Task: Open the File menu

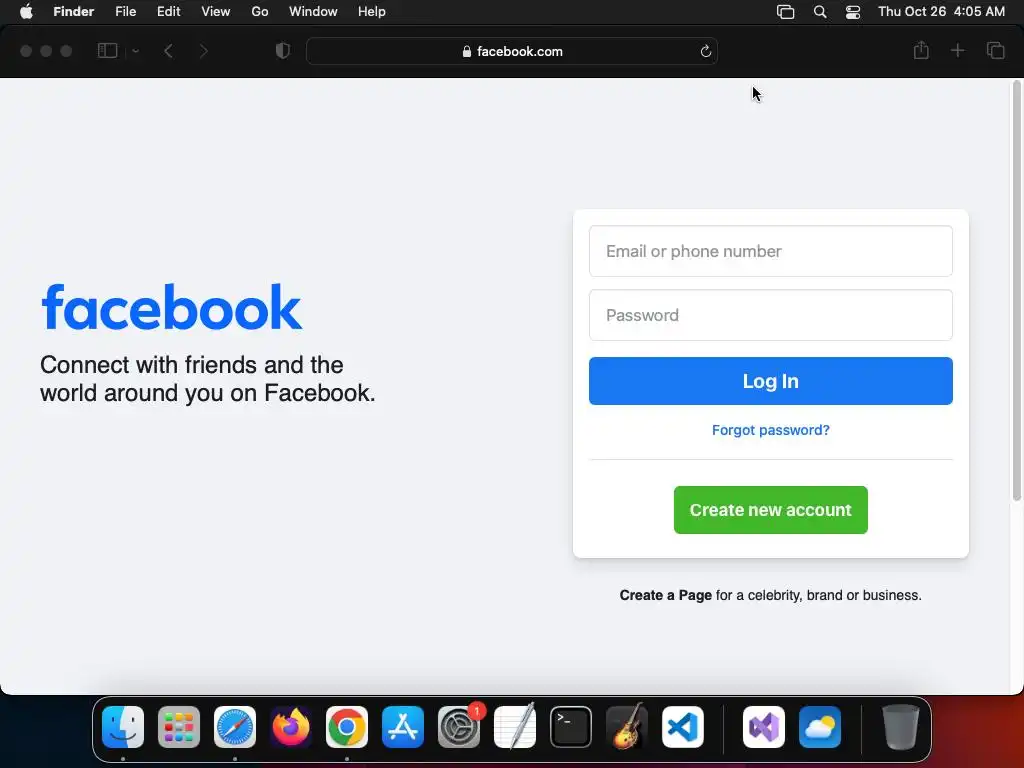Action: [125, 12]
